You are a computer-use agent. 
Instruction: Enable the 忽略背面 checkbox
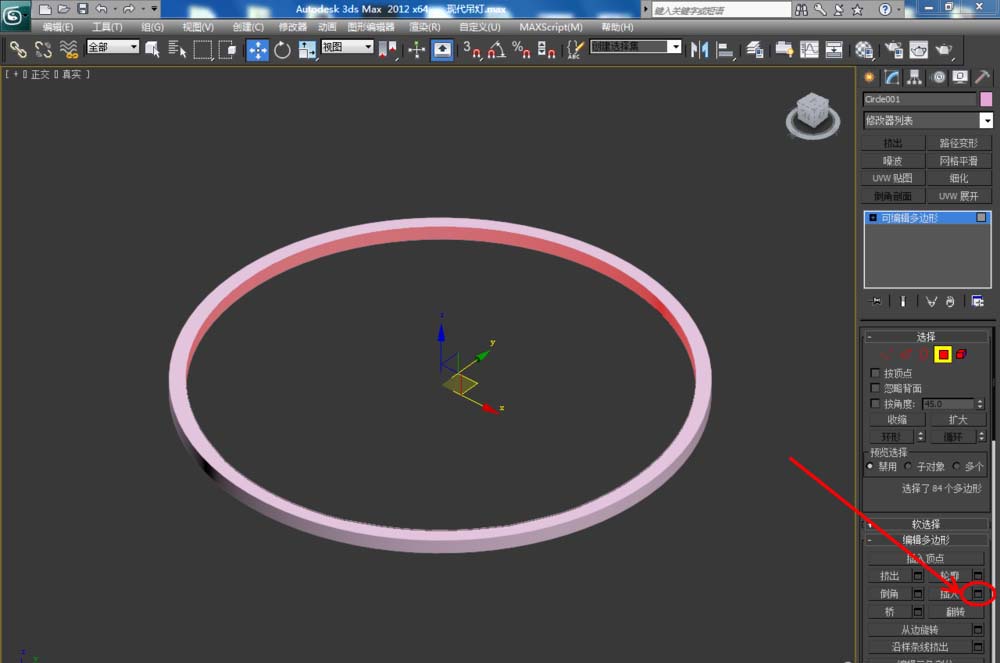(x=875, y=388)
